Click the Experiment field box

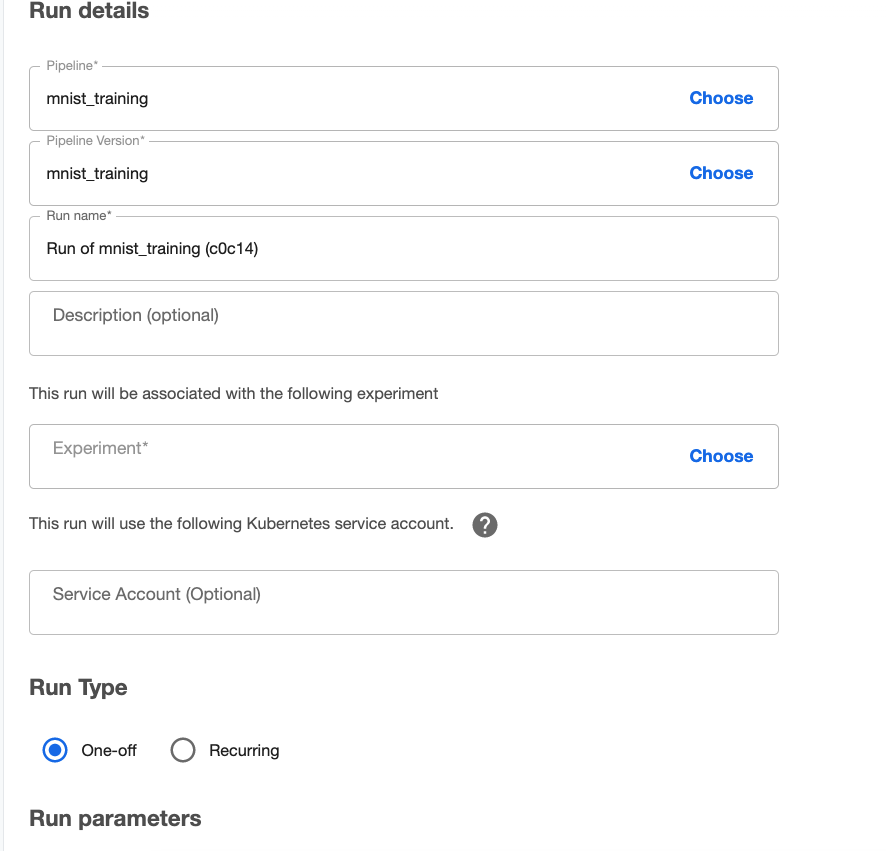point(350,456)
